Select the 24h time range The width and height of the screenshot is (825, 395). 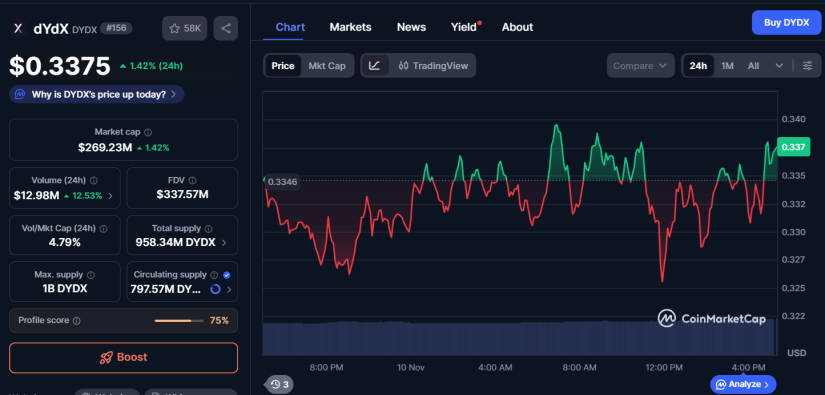(x=698, y=66)
